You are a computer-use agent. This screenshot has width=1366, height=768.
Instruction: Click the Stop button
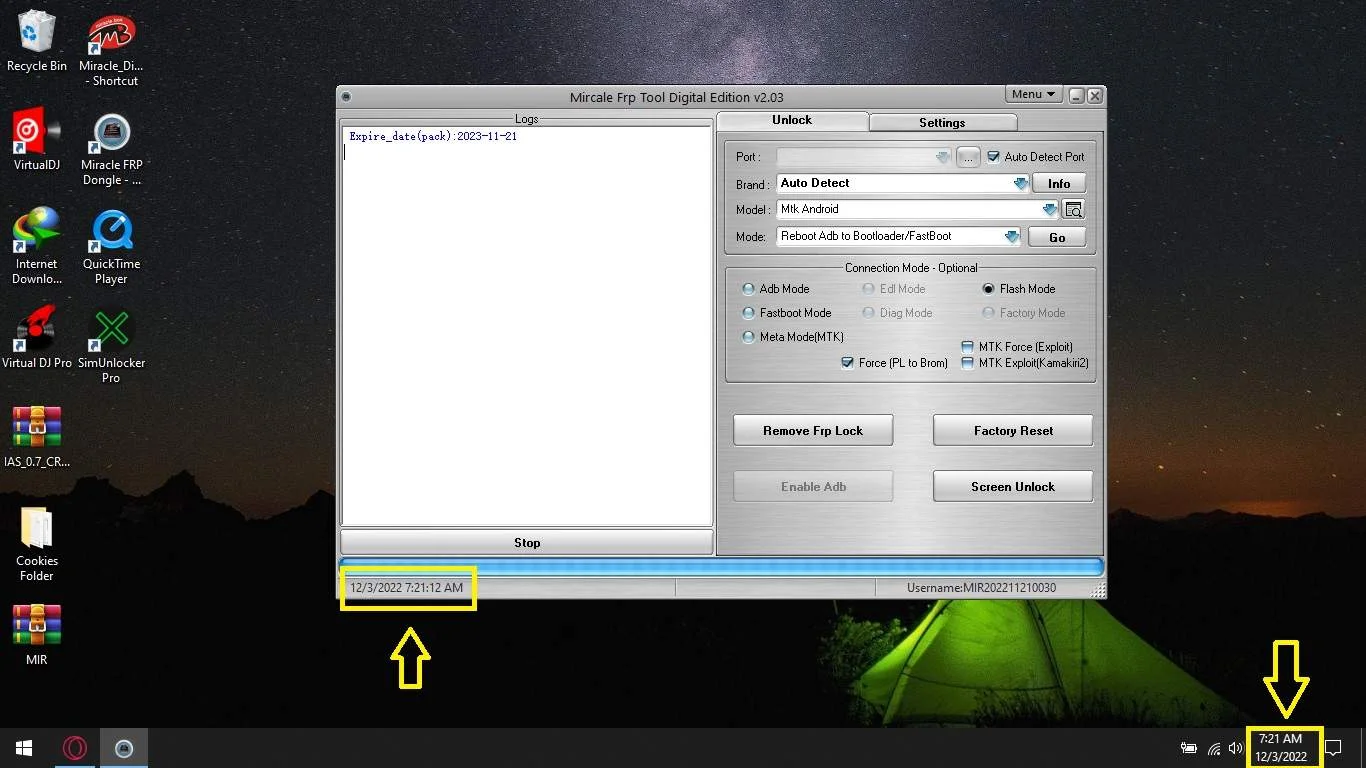click(x=527, y=543)
